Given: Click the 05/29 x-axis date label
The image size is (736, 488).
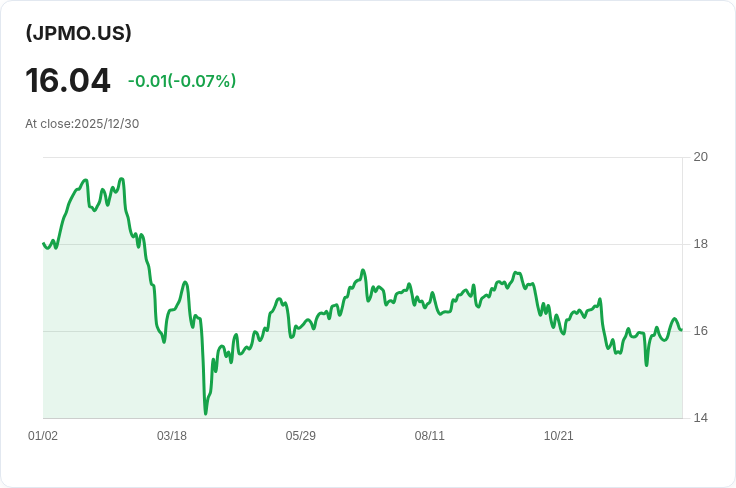Looking at the screenshot, I should tap(301, 436).
